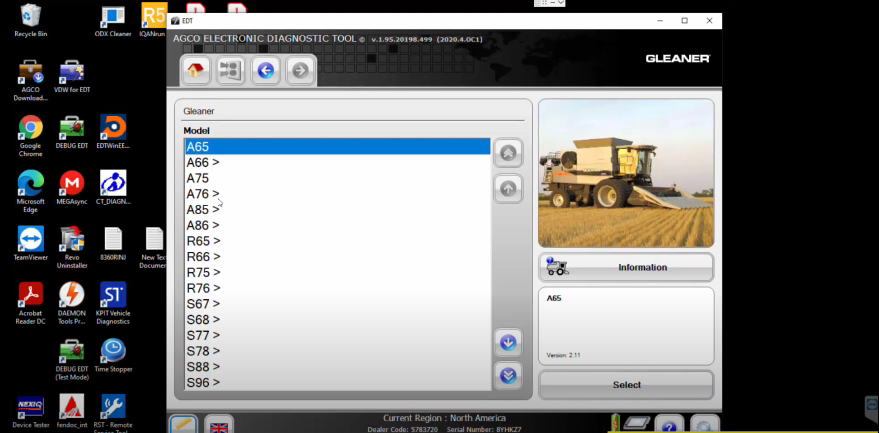879x433 pixels.
Task: Expand the S96 model entry
Action: 203,382
